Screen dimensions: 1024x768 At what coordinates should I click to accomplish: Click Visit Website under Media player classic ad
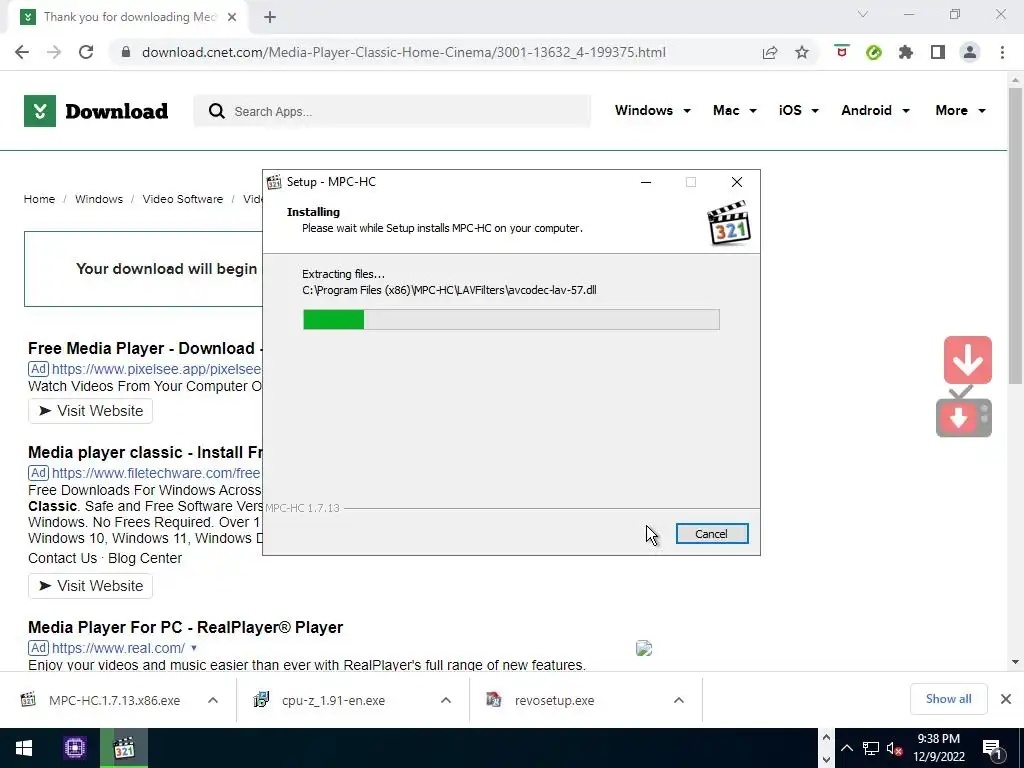[x=90, y=586]
